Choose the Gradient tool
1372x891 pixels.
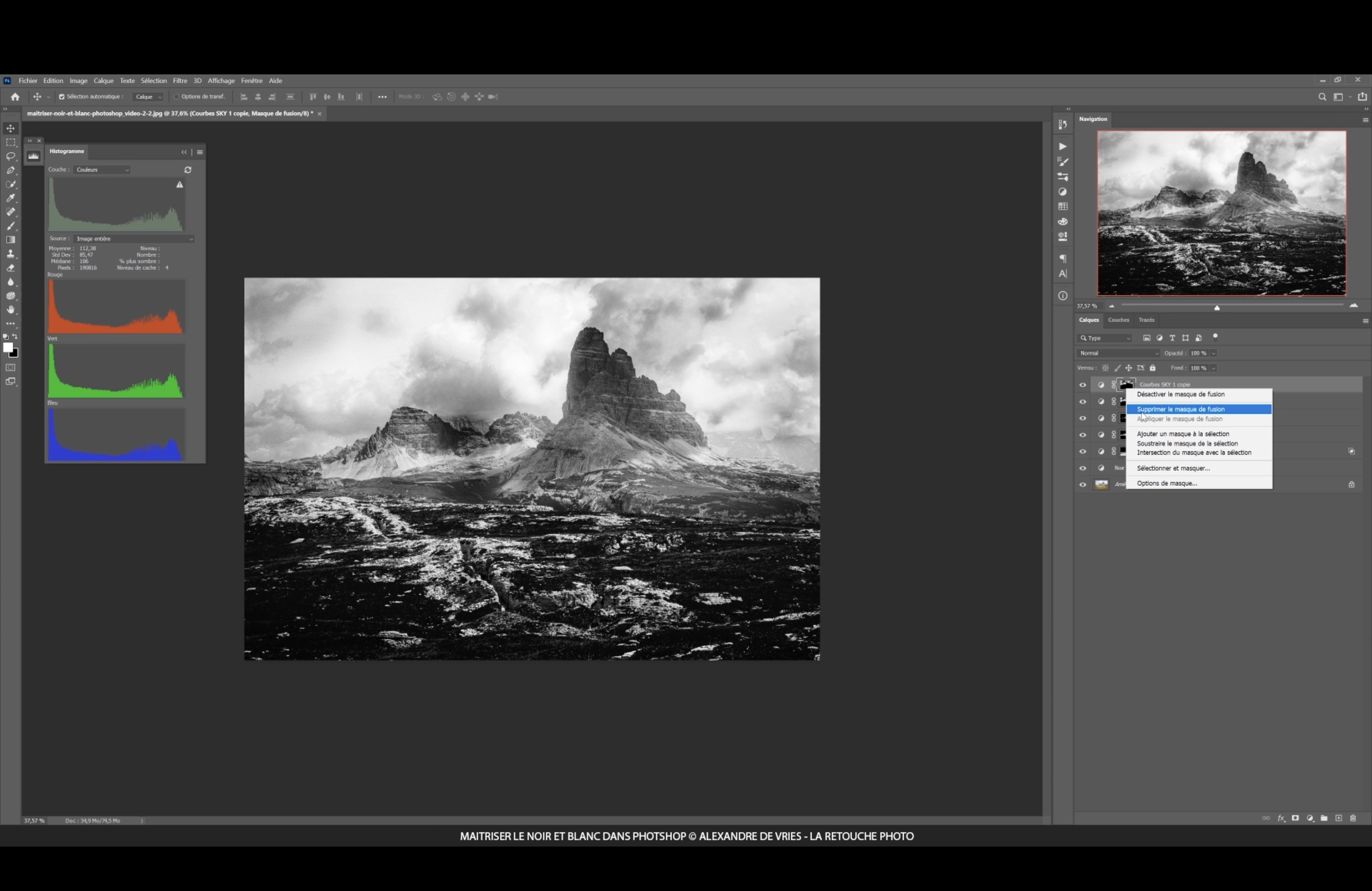(10, 240)
